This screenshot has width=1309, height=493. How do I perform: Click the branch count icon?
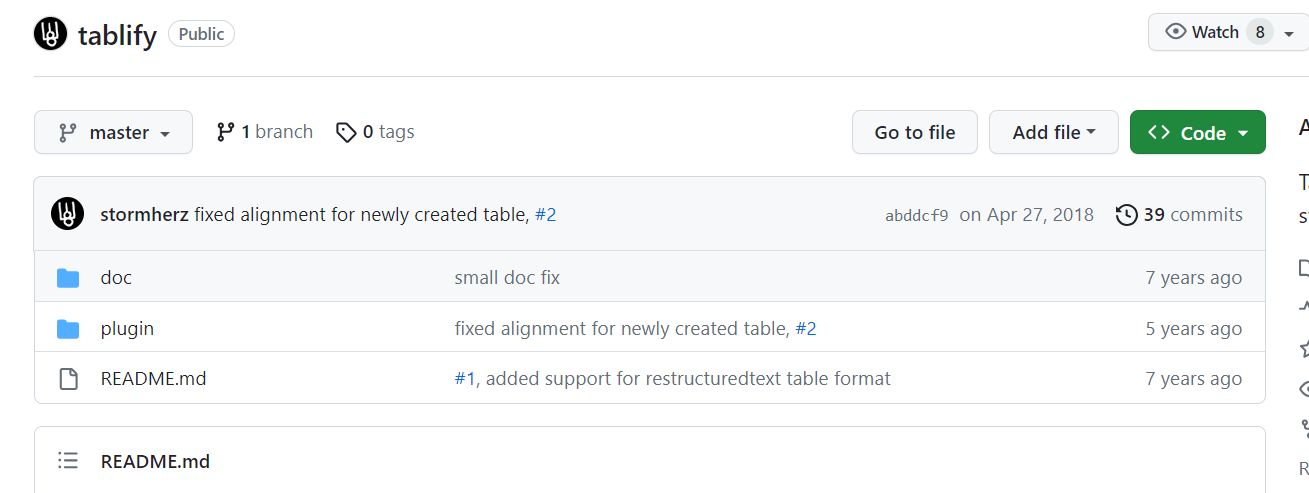coord(226,133)
